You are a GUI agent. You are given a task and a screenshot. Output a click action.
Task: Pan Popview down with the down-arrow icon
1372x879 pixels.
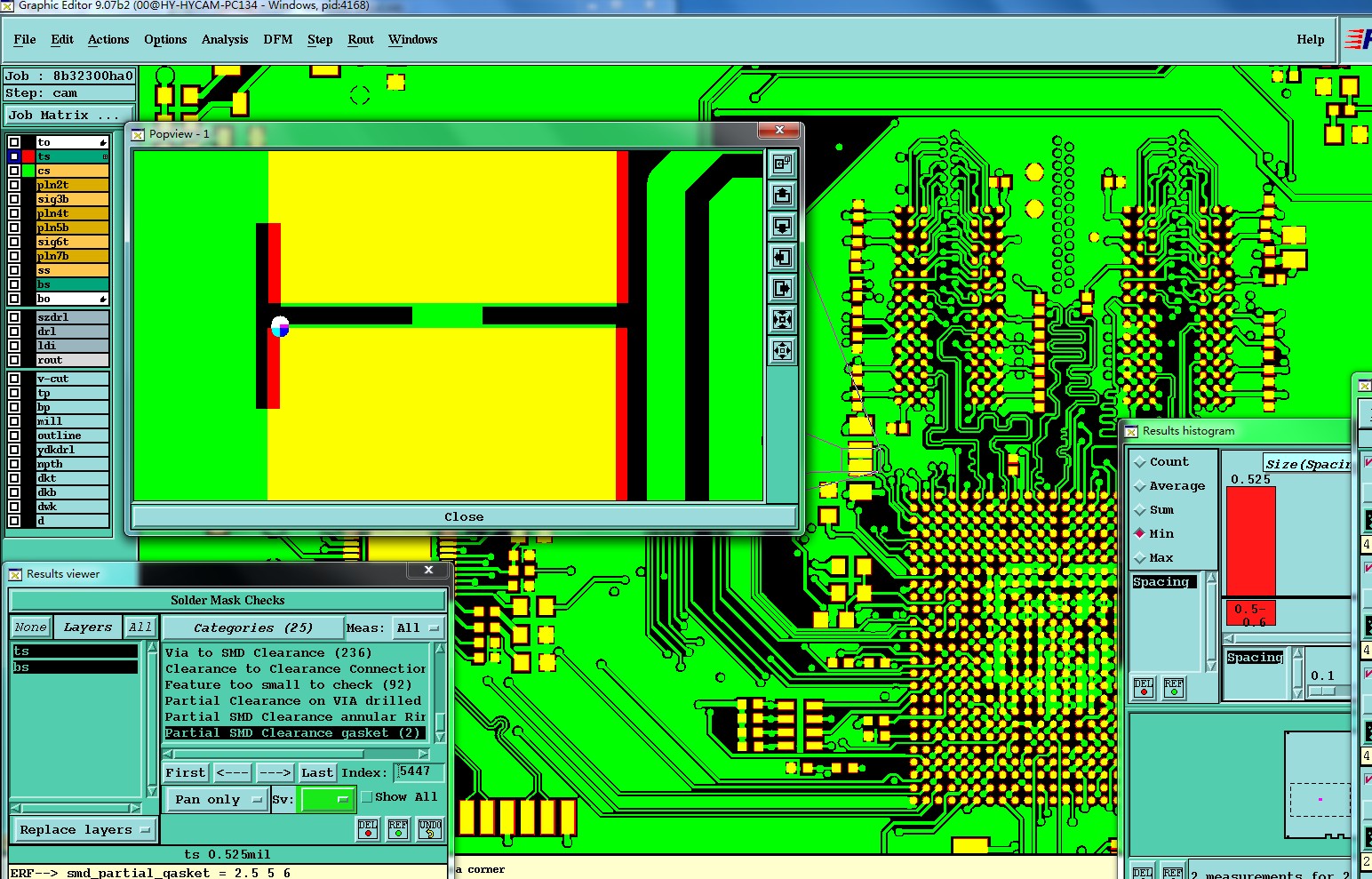(x=782, y=226)
